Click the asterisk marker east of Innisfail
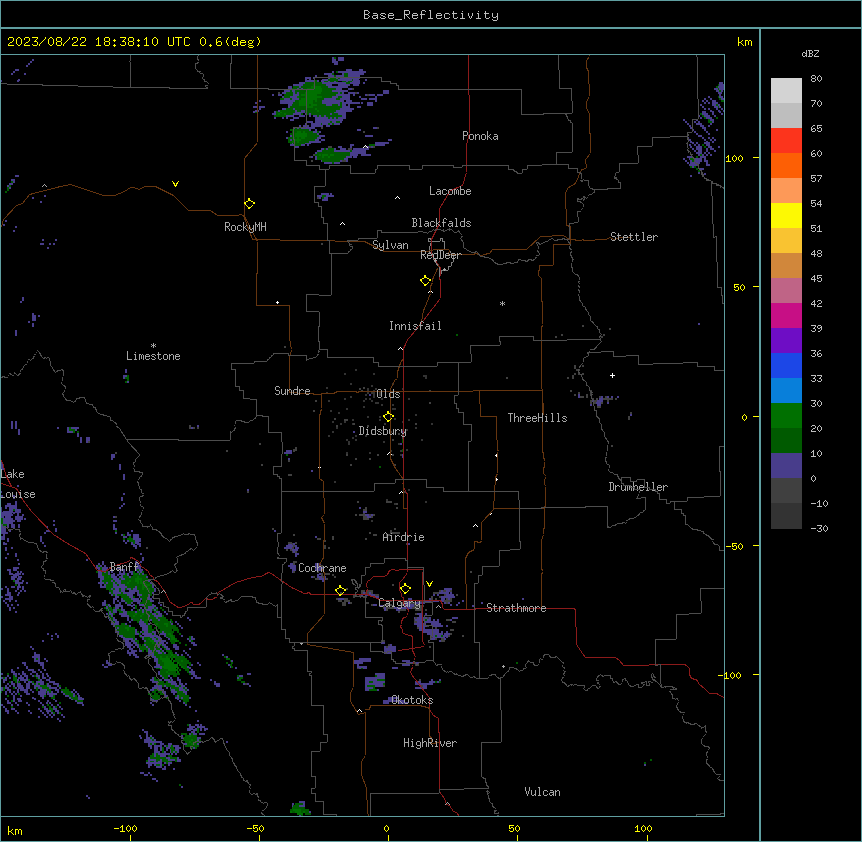This screenshot has height=842, width=862. tap(502, 303)
